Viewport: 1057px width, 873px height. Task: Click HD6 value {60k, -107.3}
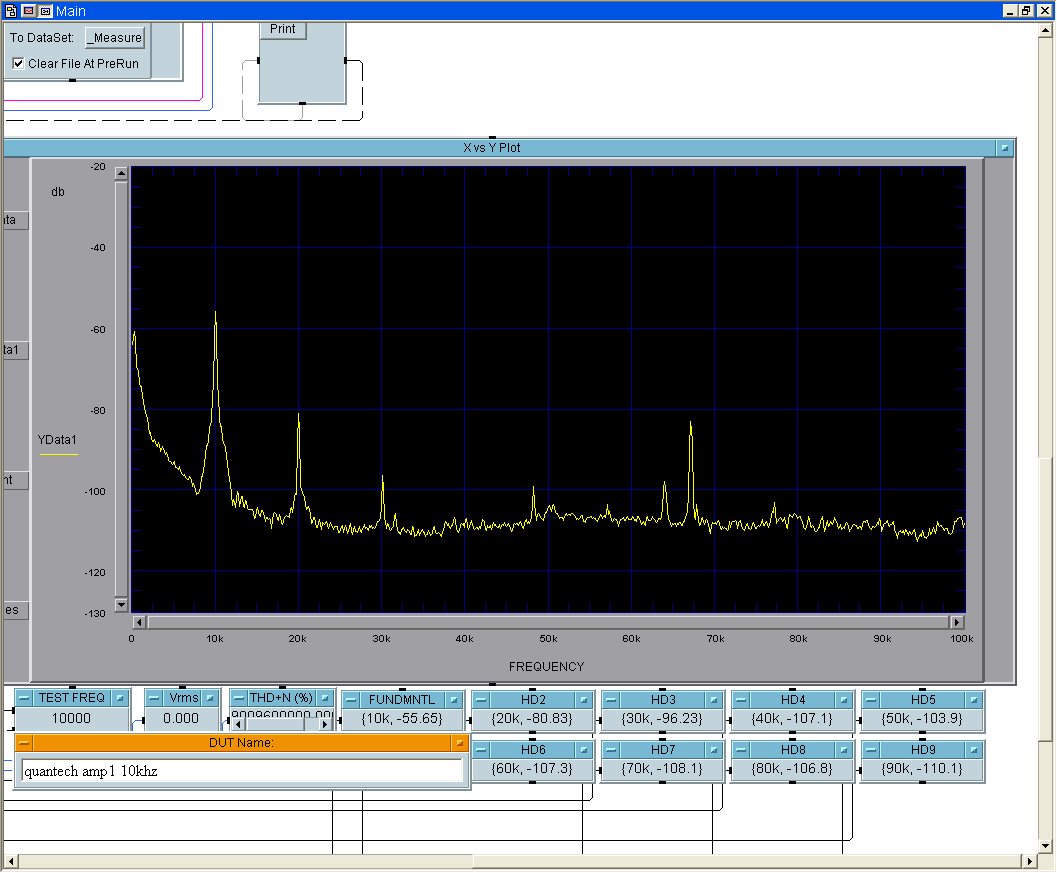533,769
